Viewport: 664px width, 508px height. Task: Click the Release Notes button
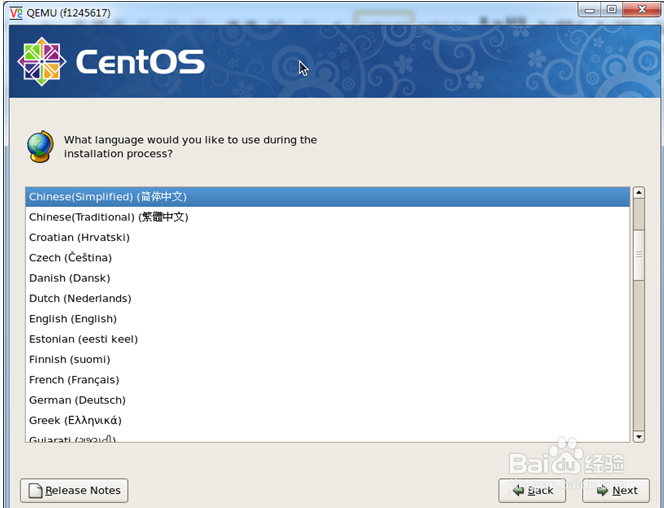(x=74, y=491)
